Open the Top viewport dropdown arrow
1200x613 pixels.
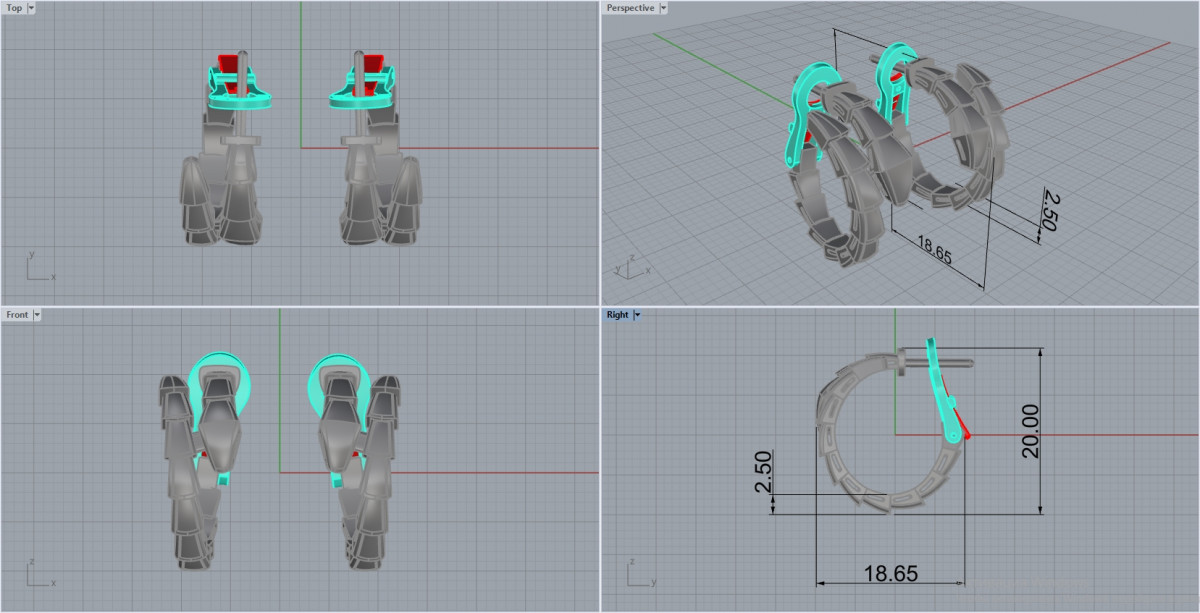(31, 8)
